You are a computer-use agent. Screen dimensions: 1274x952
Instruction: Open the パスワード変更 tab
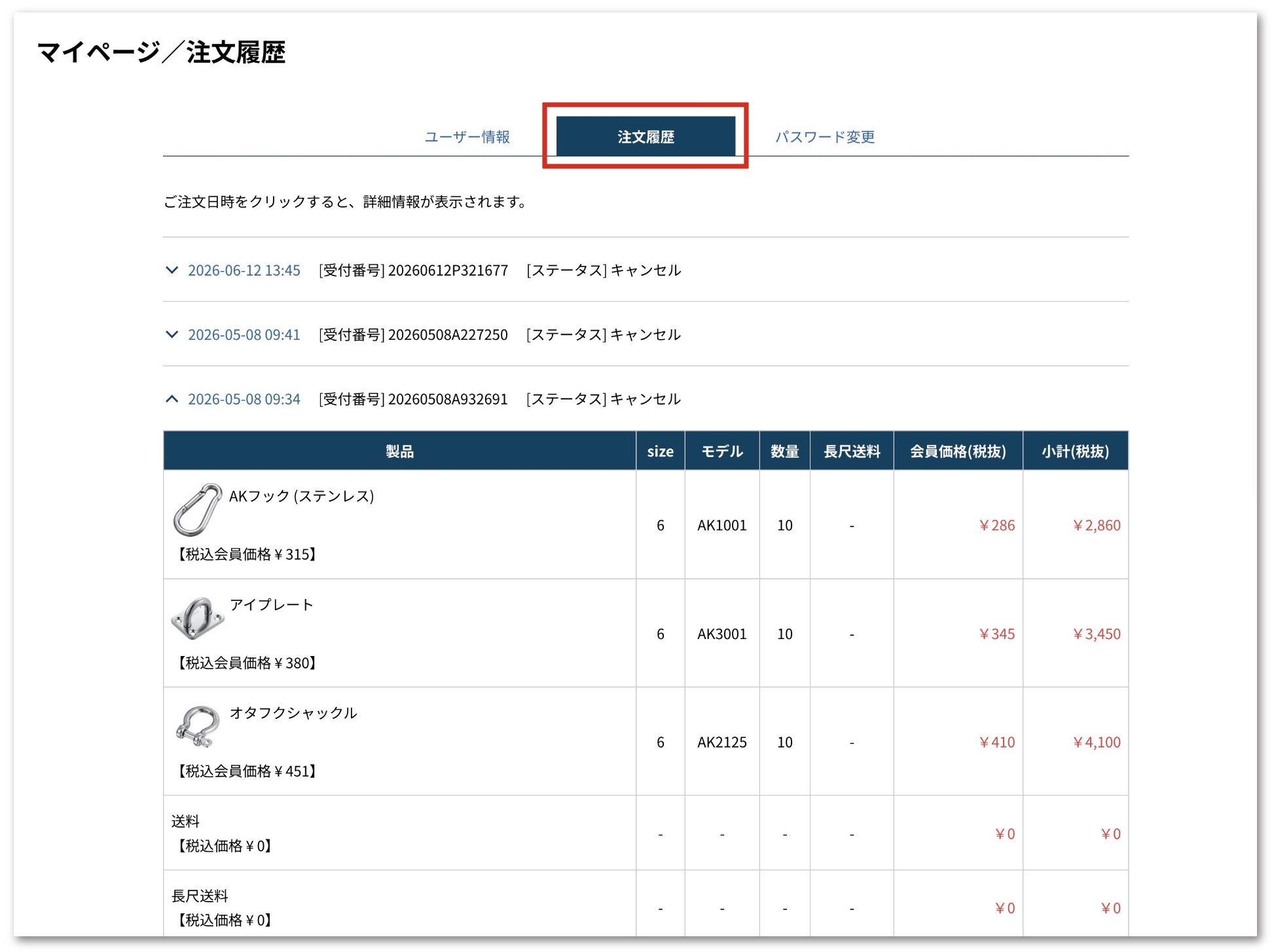pos(825,137)
